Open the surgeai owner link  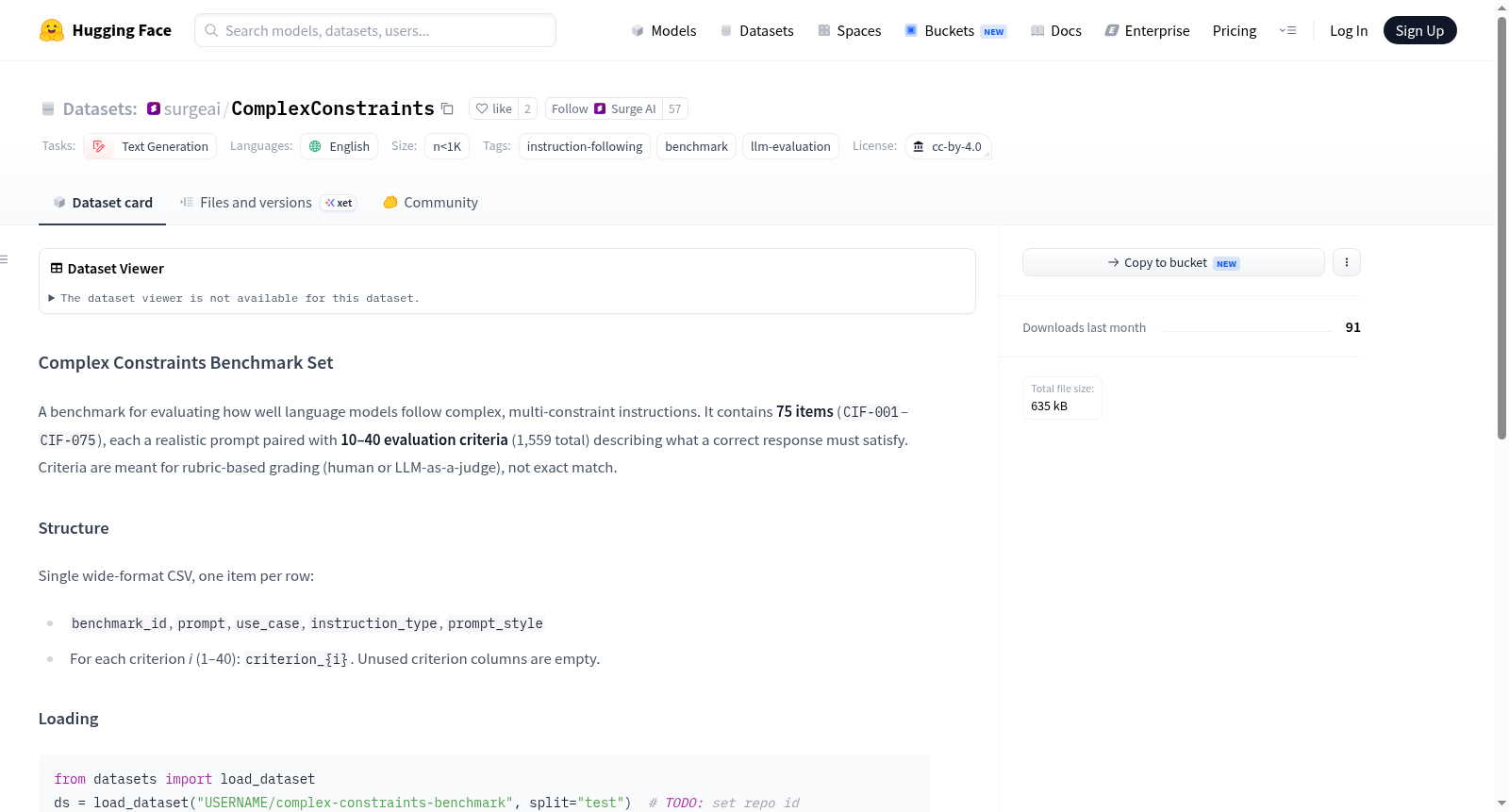pos(192,109)
